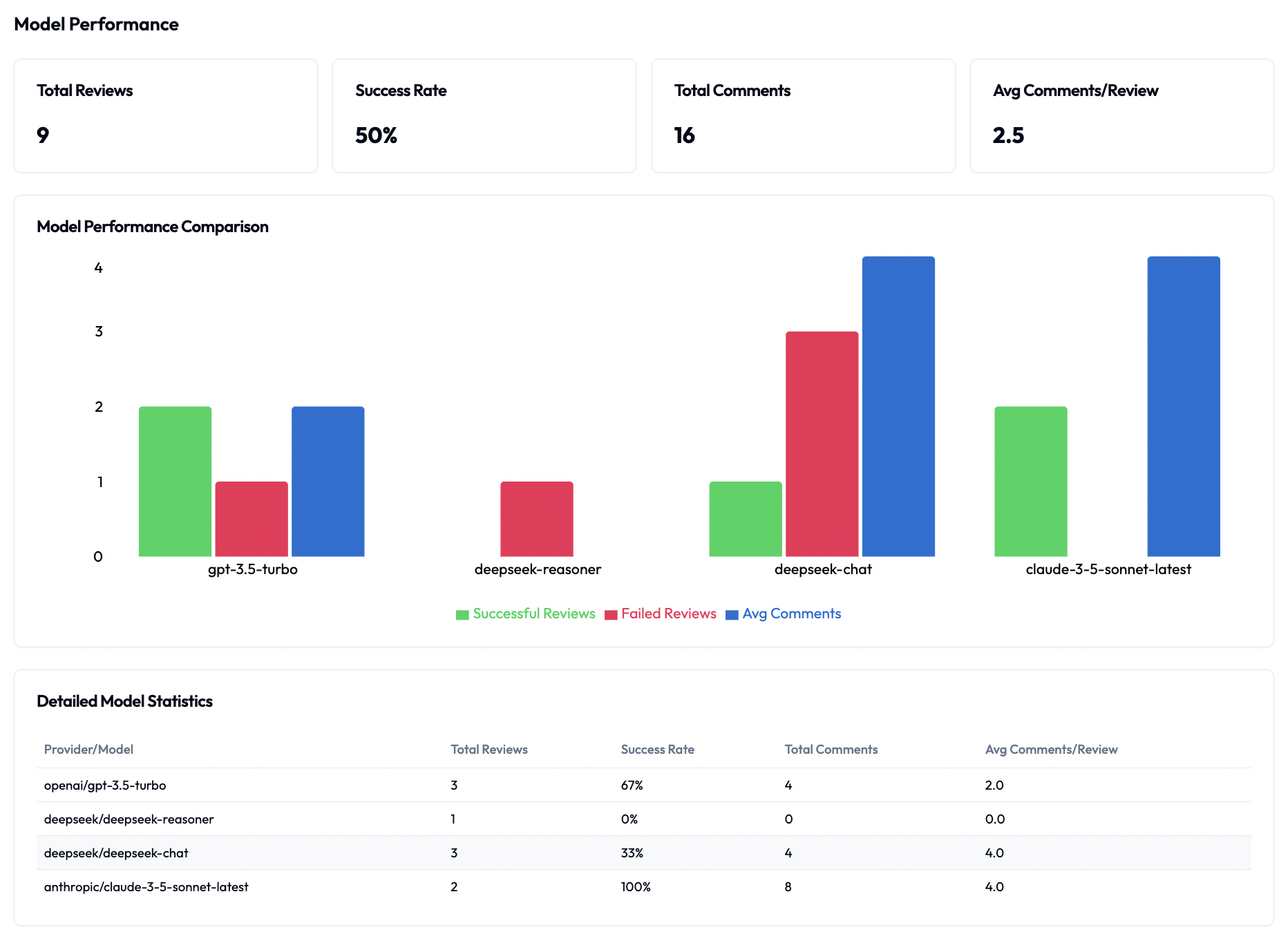The width and height of the screenshot is (1288, 941).
Task: Click the Total Reviews column header
Action: point(489,750)
